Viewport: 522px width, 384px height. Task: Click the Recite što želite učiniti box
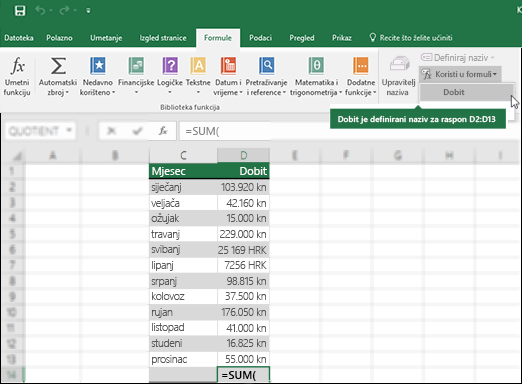(x=411, y=38)
